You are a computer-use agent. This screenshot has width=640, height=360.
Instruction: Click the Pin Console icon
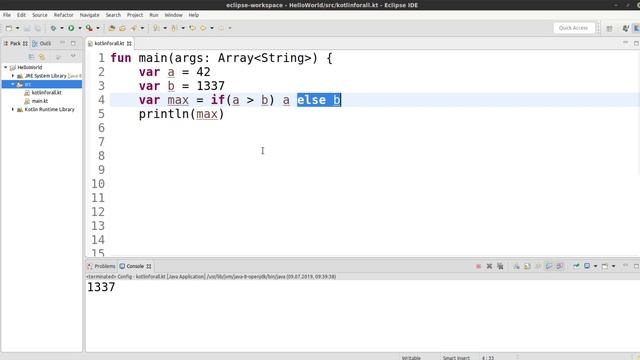pos(576,266)
